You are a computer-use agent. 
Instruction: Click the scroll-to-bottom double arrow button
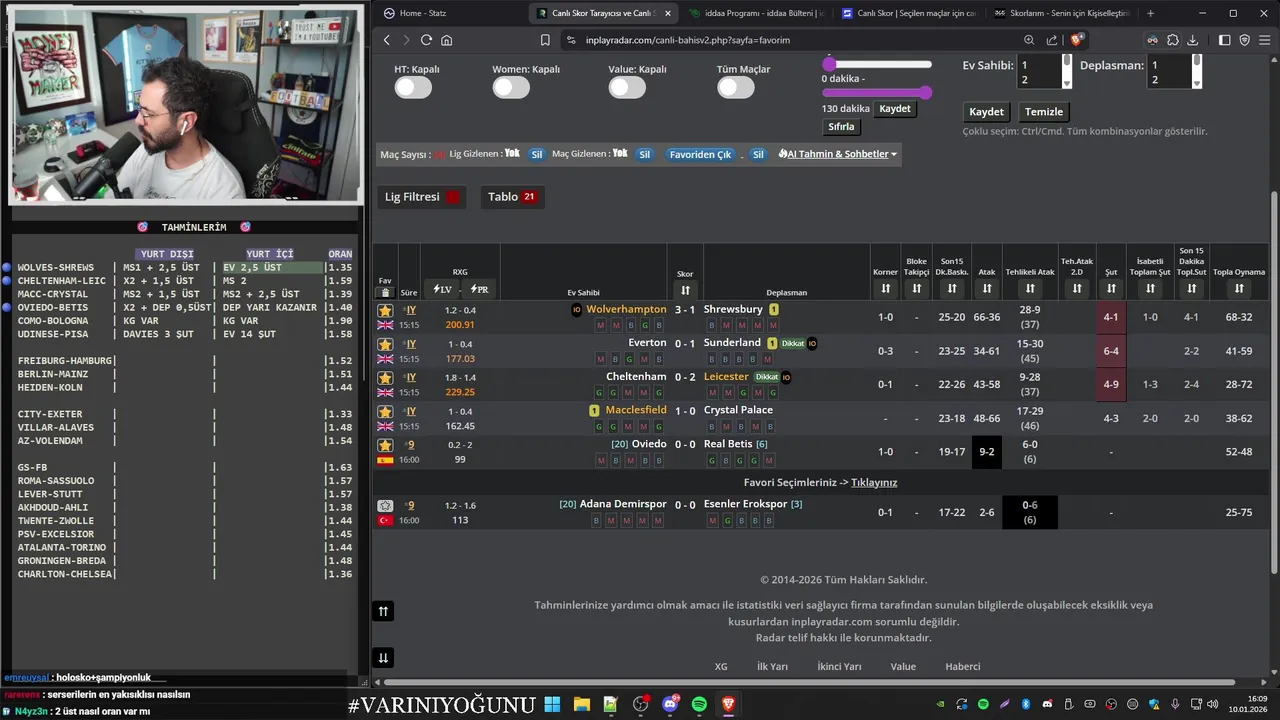click(x=383, y=657)
